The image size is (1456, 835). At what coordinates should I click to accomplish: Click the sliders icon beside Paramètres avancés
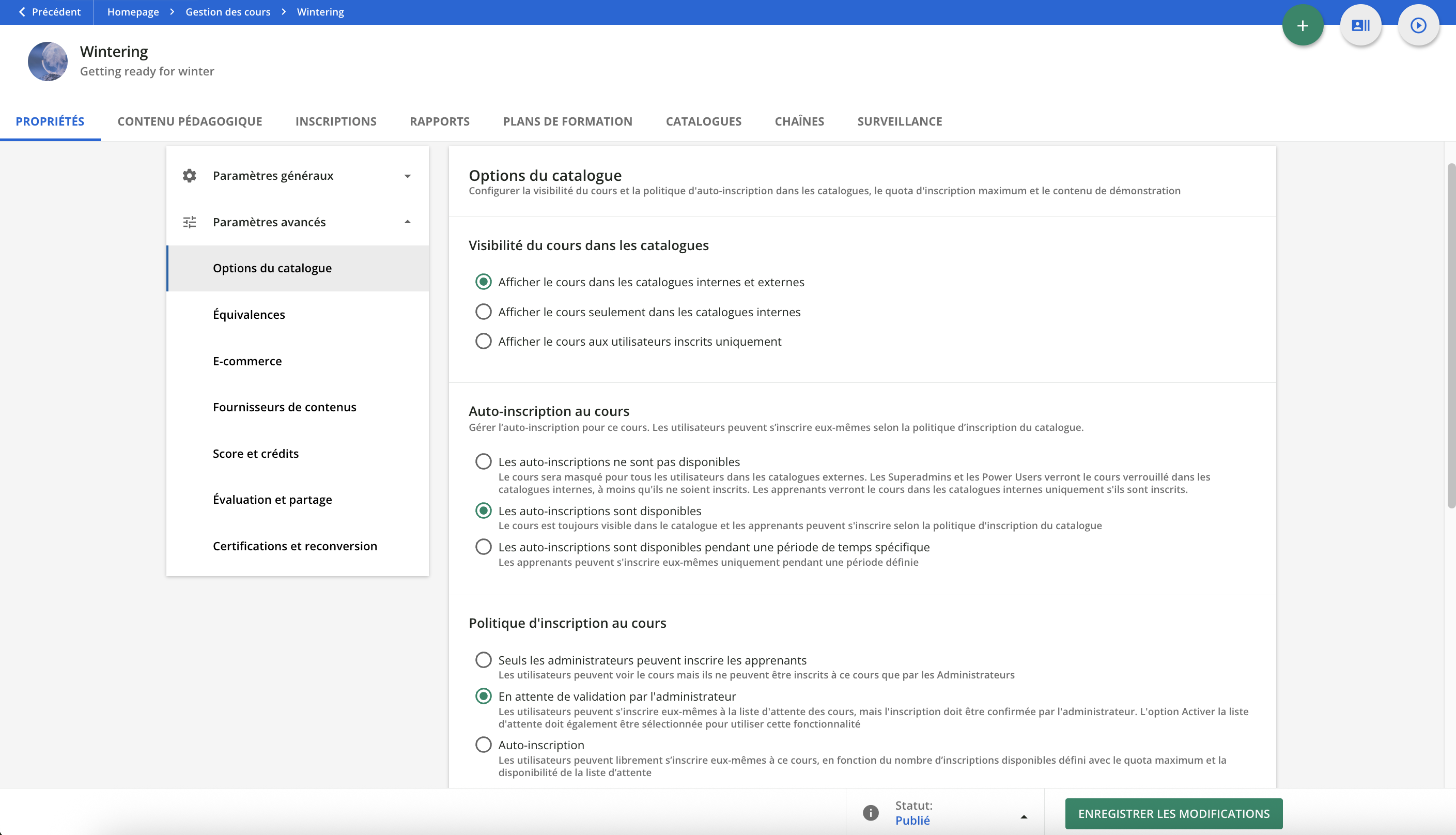click(x=189, y=222)
